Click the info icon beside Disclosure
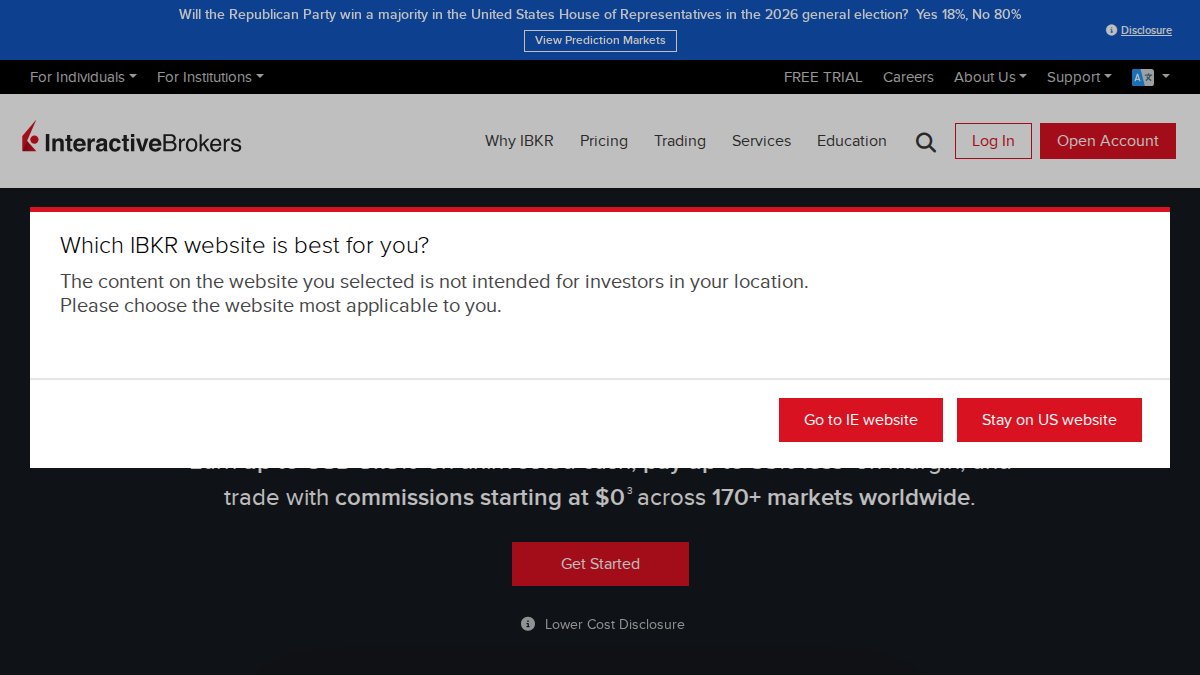 coord(1111,30)
